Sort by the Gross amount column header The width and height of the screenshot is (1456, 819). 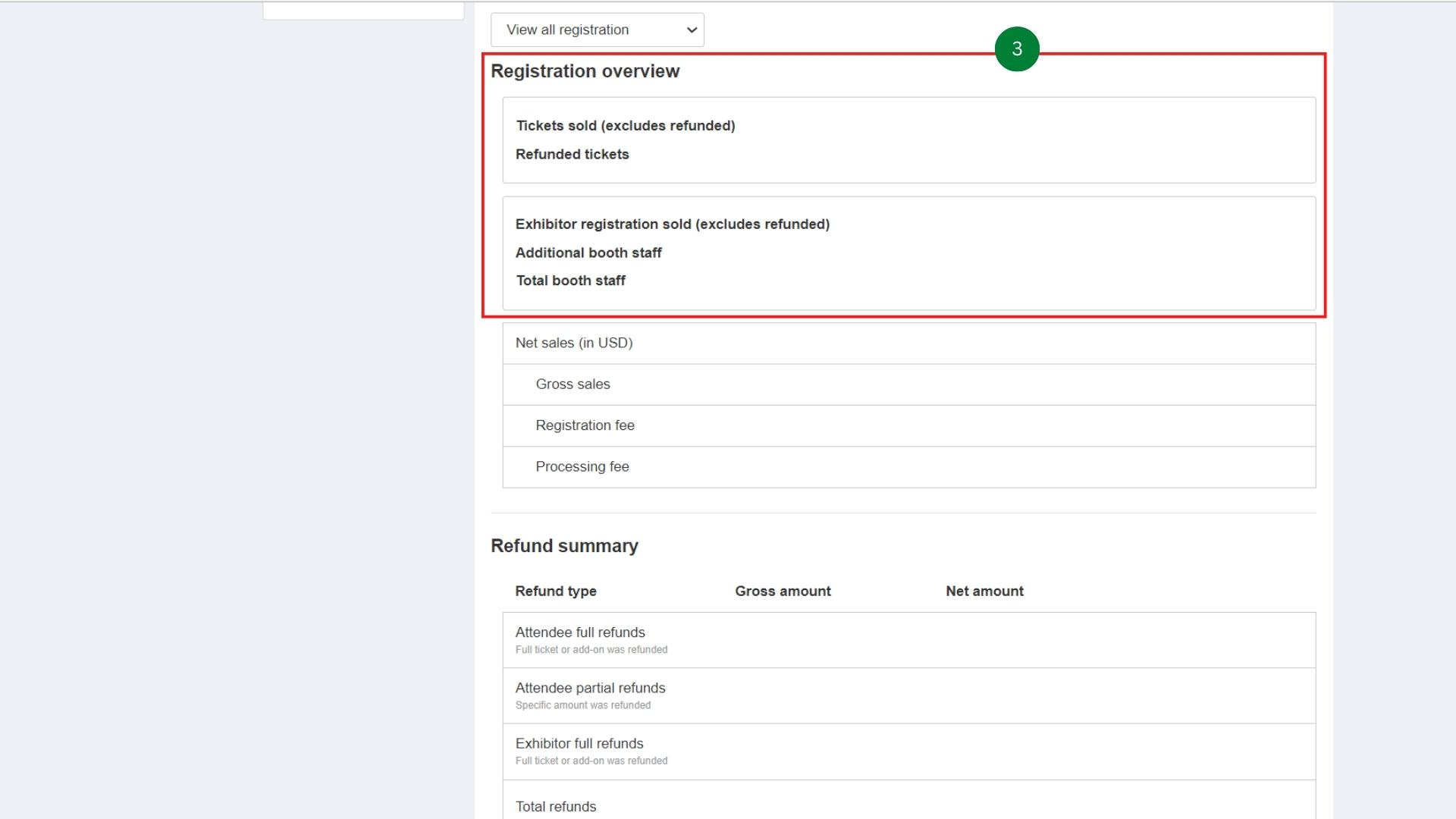(783, 591)
